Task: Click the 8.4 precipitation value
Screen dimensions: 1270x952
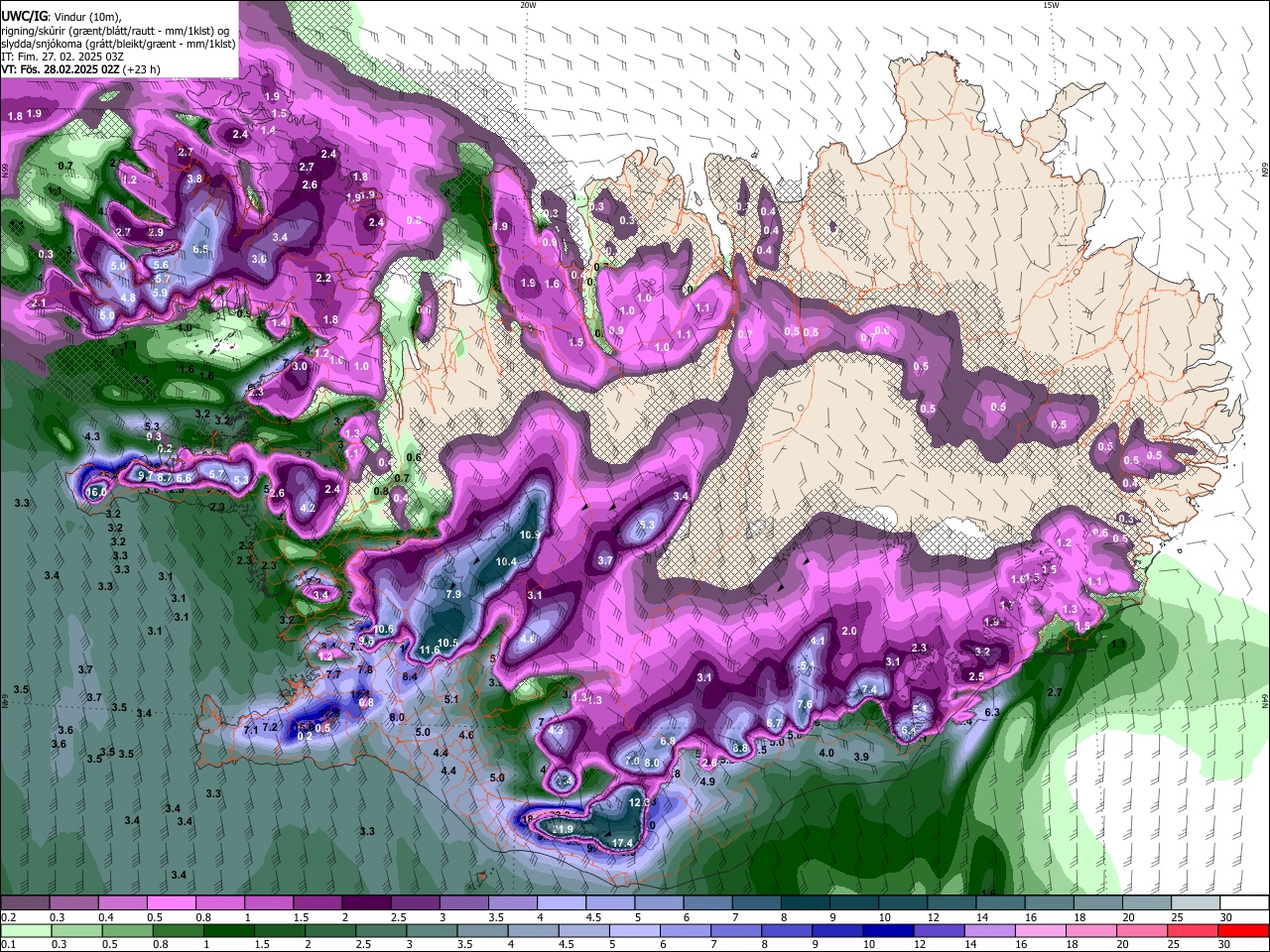Action: [410, 676]
